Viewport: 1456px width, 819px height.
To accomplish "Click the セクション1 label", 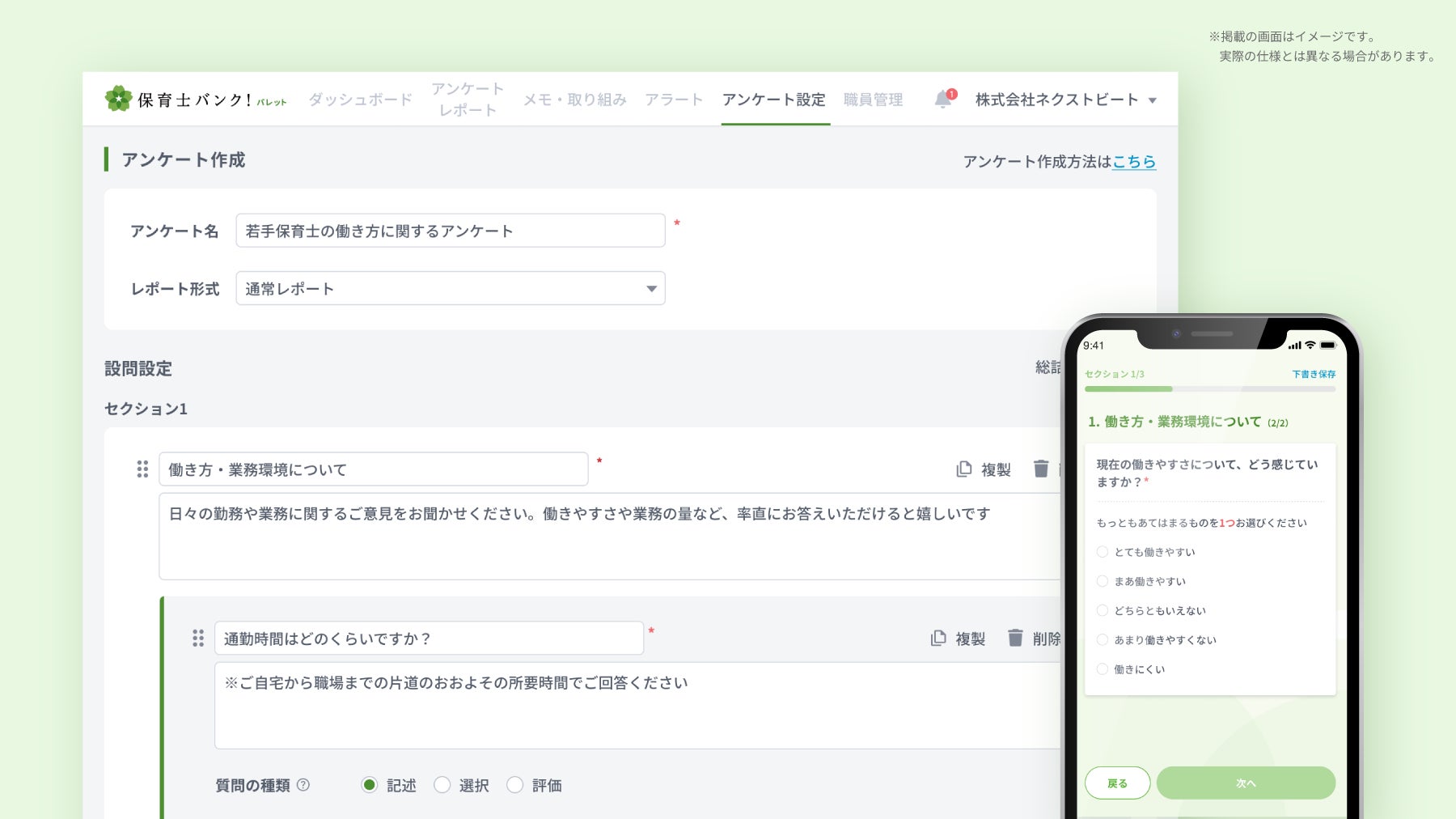I will coord(146,409).
